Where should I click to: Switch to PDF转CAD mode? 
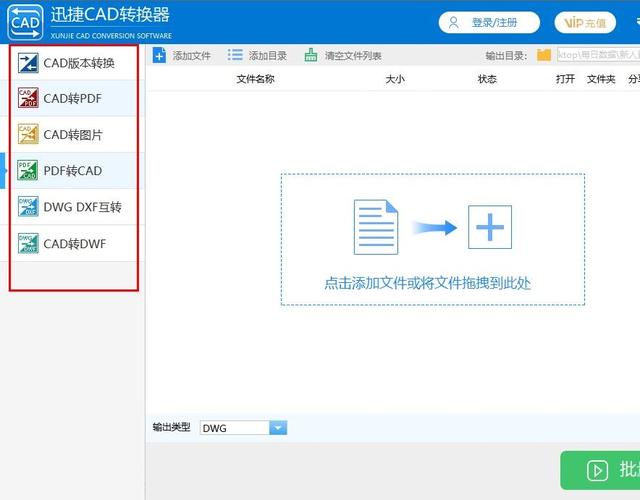(74, 170)
